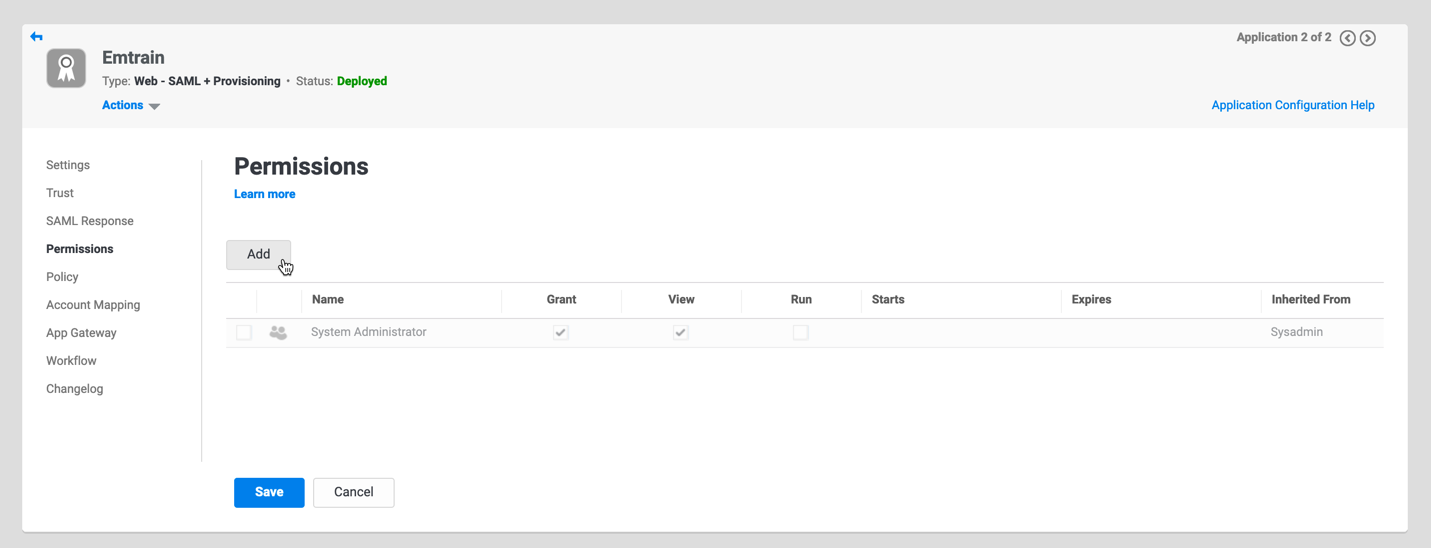The height and width of the screenshot is (548, 1431).
Task: Enable Run checkbox for System Administrator
Action: tap(801, 333)
